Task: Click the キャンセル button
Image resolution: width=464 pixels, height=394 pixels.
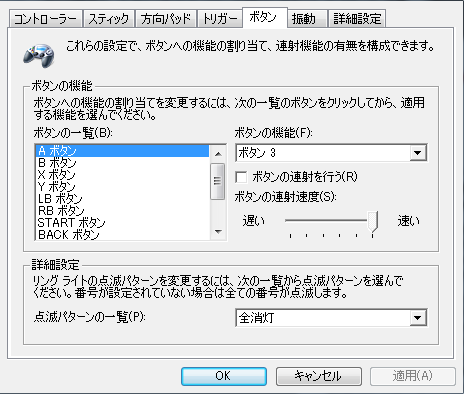Action: click(x=319, y=376)
